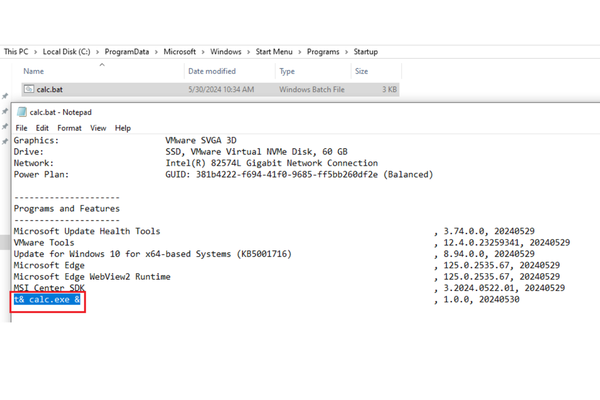Sort files by Date modified column
The image size is (600, 400).
pyautogui.click(x=212, y=71)
